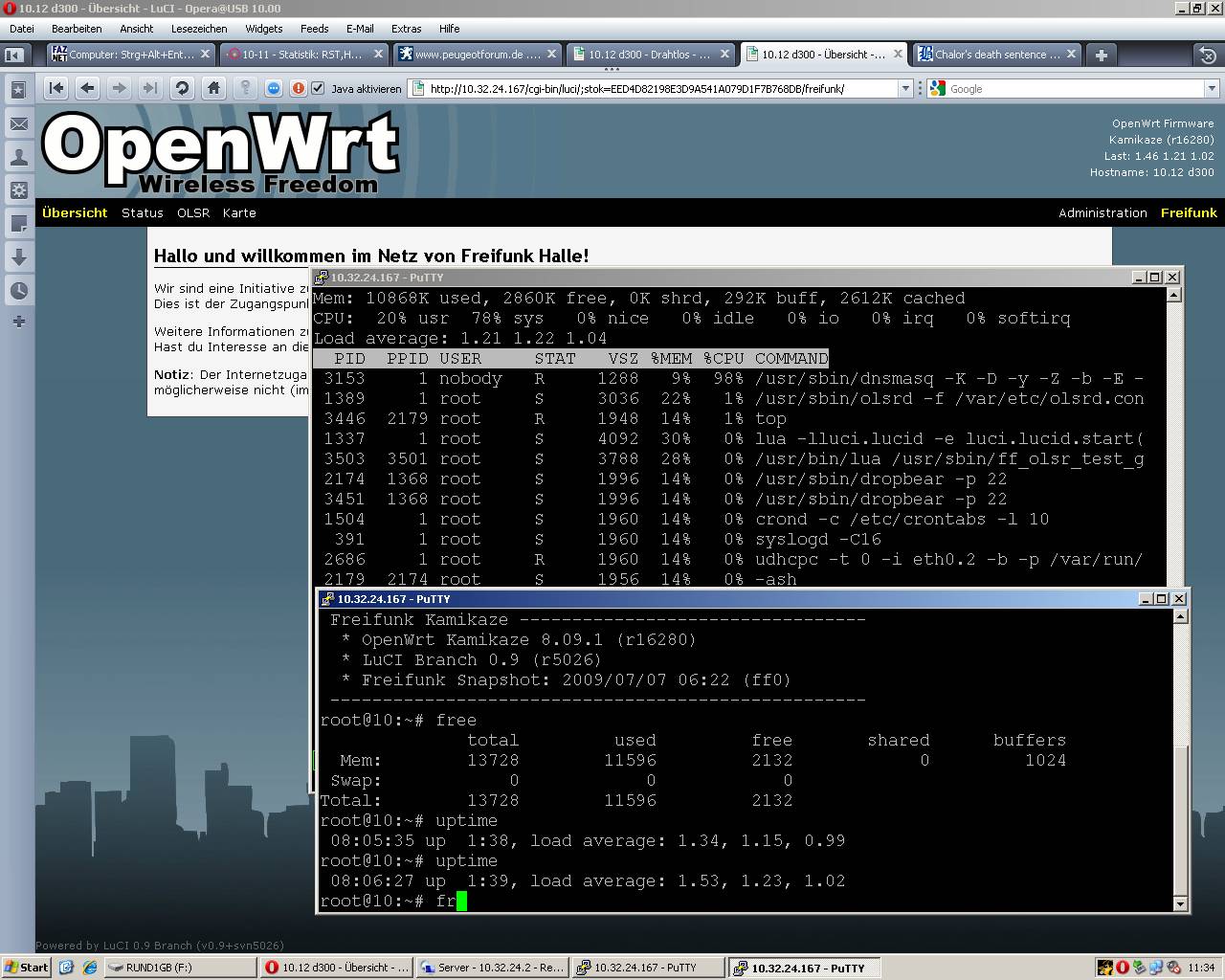
Task: Open the History clock panel in sidebar
Action: tap(18, 291)
